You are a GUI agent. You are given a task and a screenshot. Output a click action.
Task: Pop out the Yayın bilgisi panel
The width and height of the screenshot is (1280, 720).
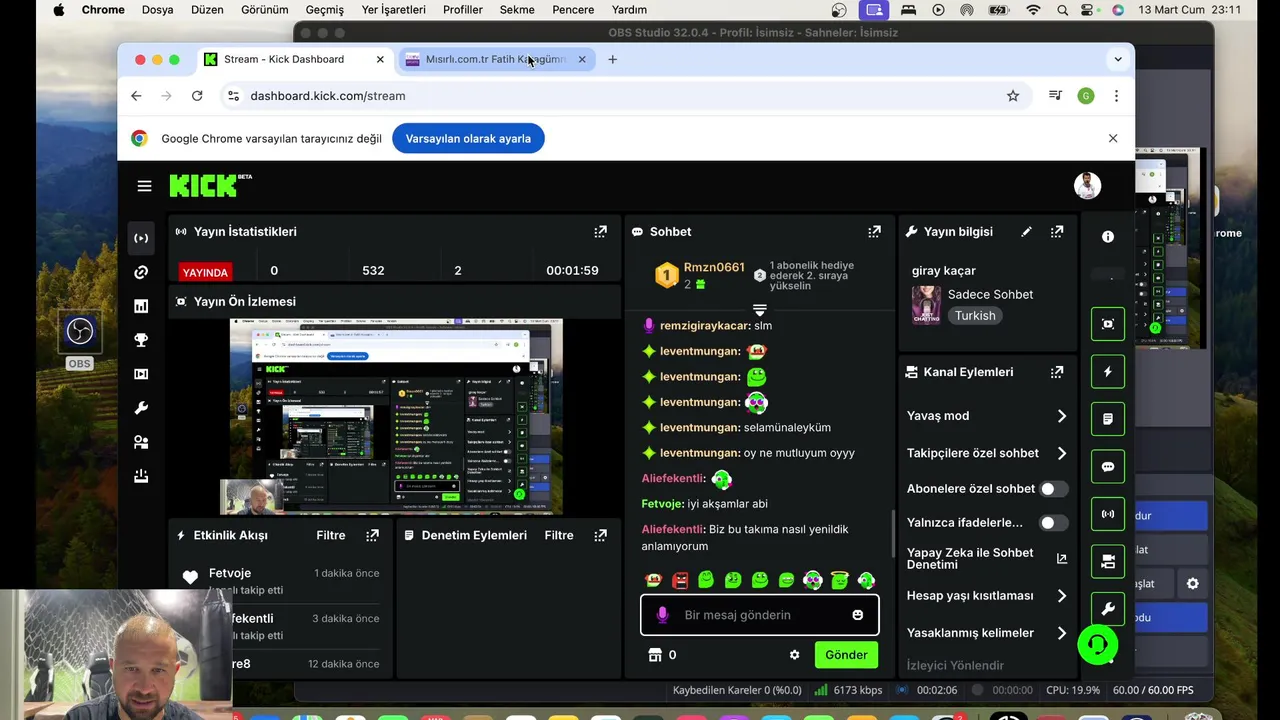click(x=1057, y=231)
